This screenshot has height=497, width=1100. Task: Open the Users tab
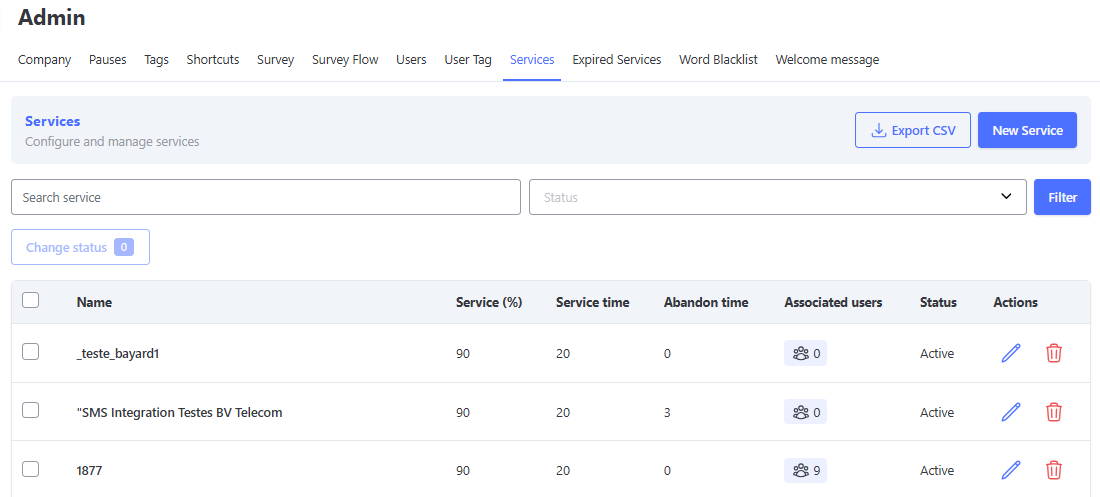coord(411,60)
